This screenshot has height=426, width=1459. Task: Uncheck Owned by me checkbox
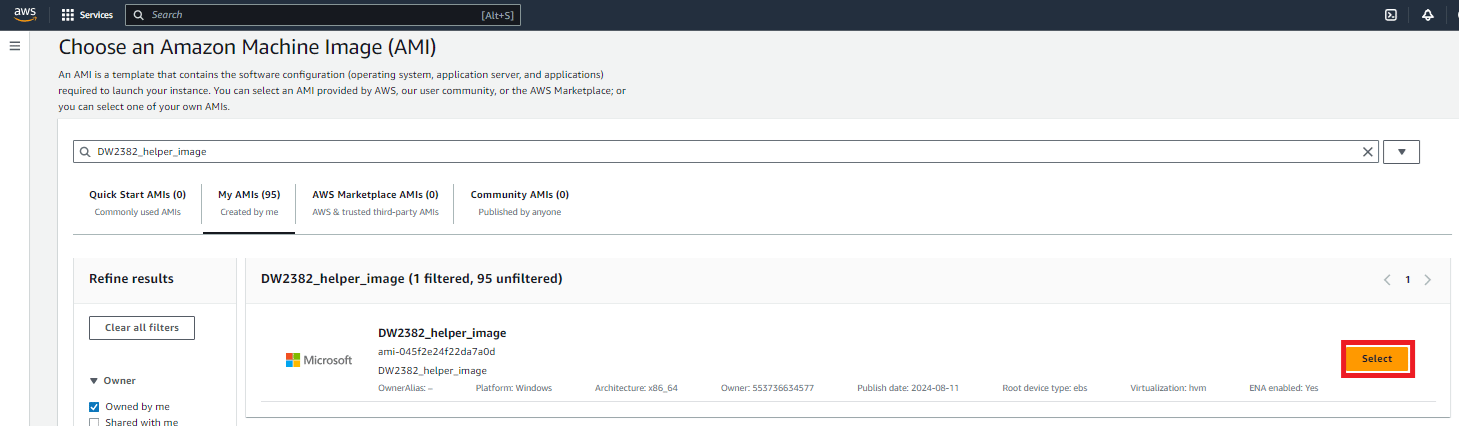(x=95, y=407)
